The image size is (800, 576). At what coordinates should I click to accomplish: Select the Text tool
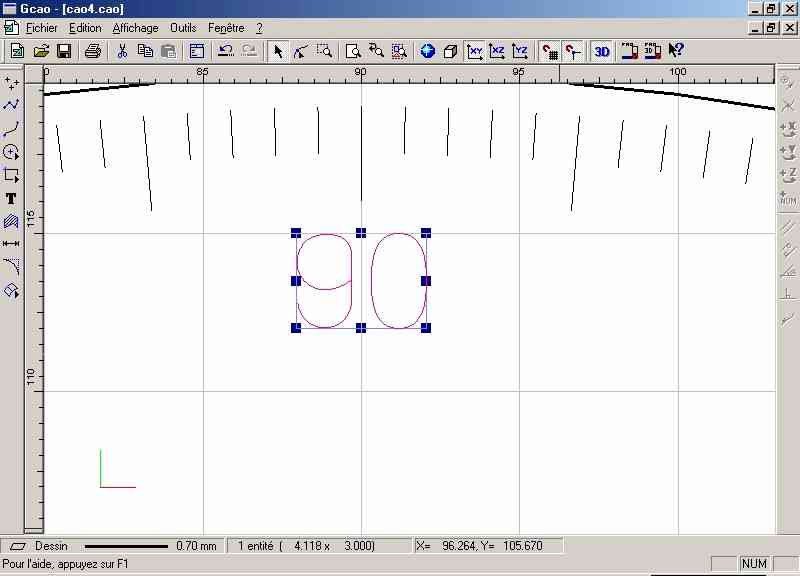pos(11,198)
